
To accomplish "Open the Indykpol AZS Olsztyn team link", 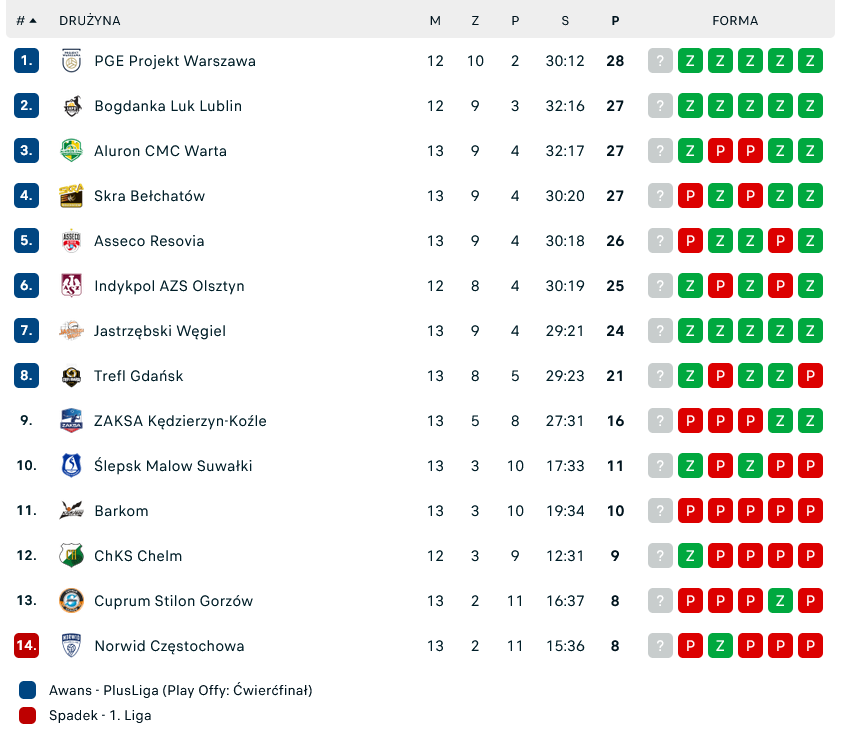I will pyautogui.click(x=169, y=286).
